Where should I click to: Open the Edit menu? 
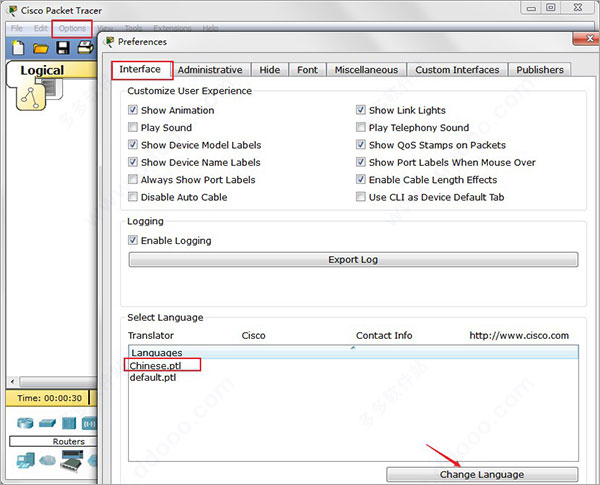pos(40,28)
